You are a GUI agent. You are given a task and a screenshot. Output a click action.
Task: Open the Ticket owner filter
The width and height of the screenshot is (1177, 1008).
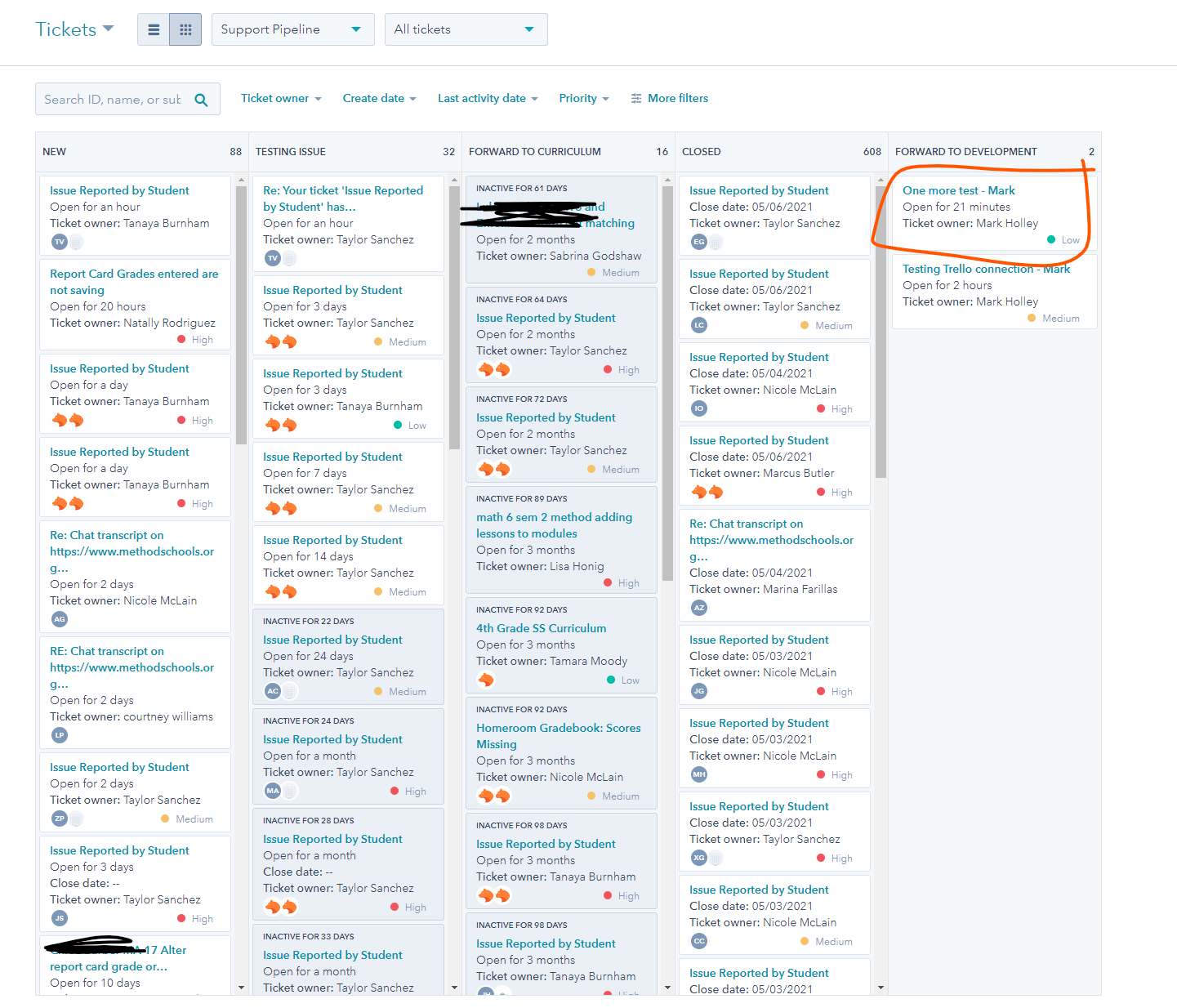[281, 99]
